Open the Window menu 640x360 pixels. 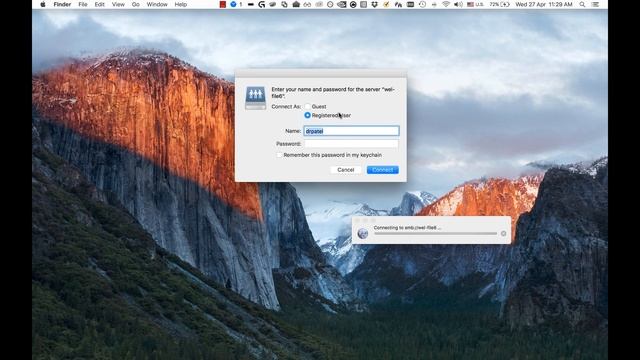[x=157, y=4]
